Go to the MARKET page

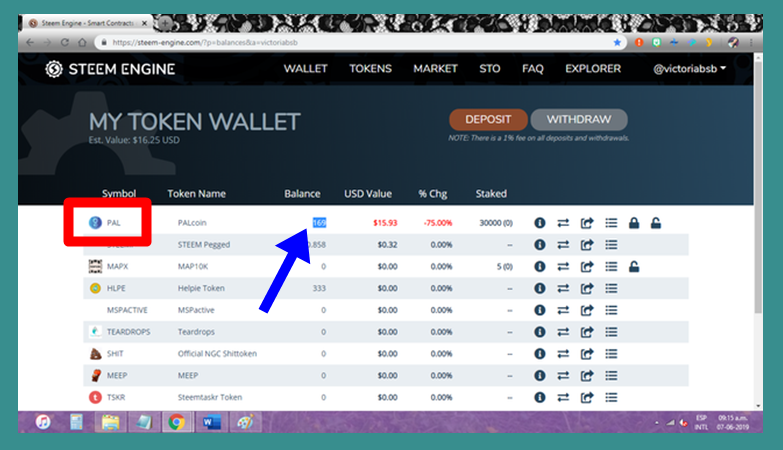(435, 69)
